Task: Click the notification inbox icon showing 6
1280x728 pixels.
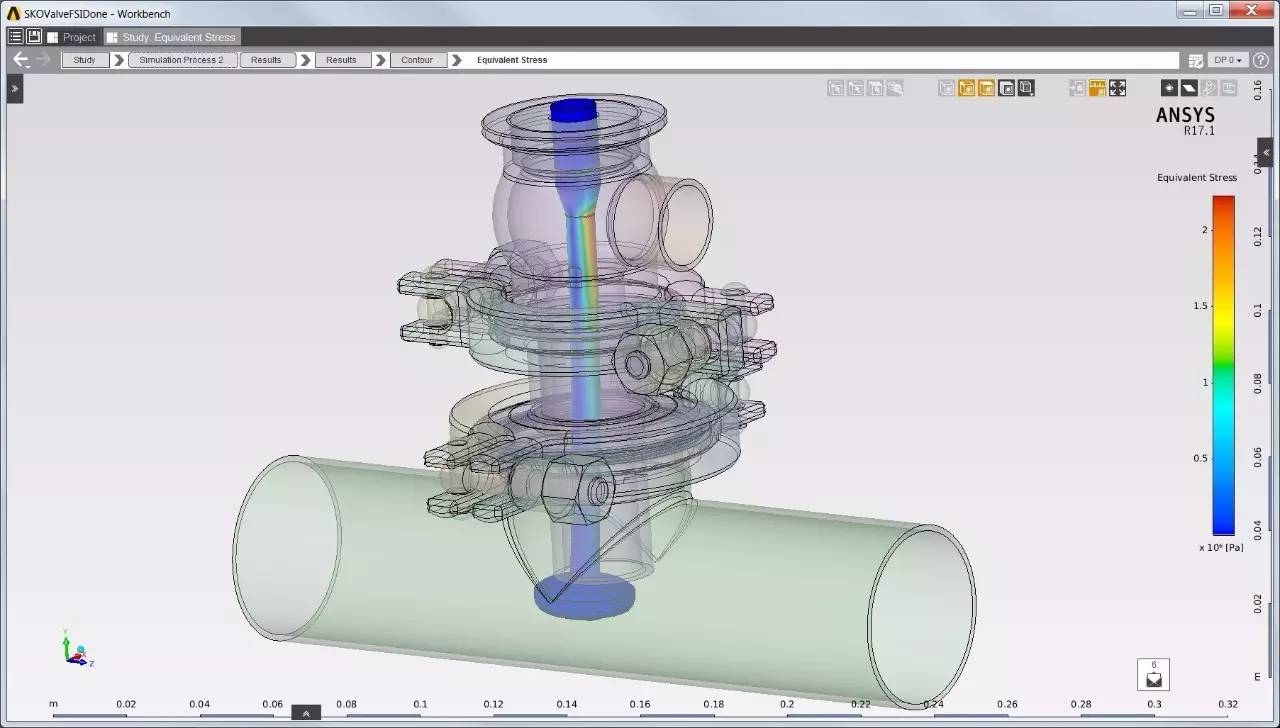Action: point(1153,675)
